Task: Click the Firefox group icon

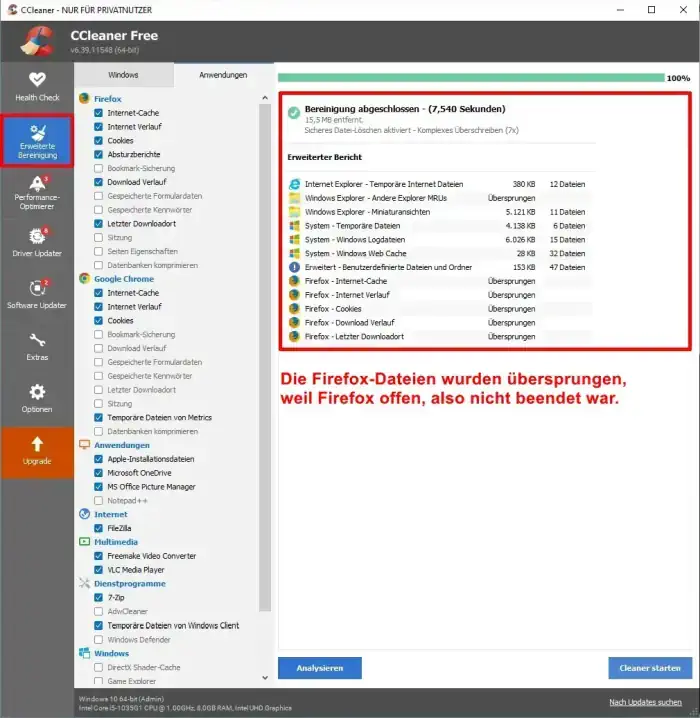Action: 84,98
